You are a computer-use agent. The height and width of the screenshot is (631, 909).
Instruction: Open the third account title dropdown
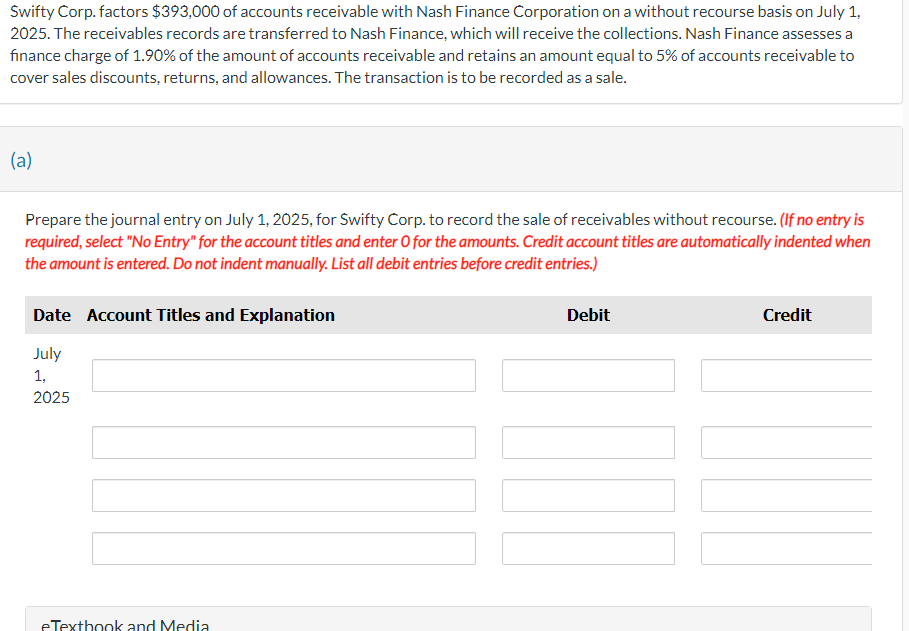(x=283, y=495)
